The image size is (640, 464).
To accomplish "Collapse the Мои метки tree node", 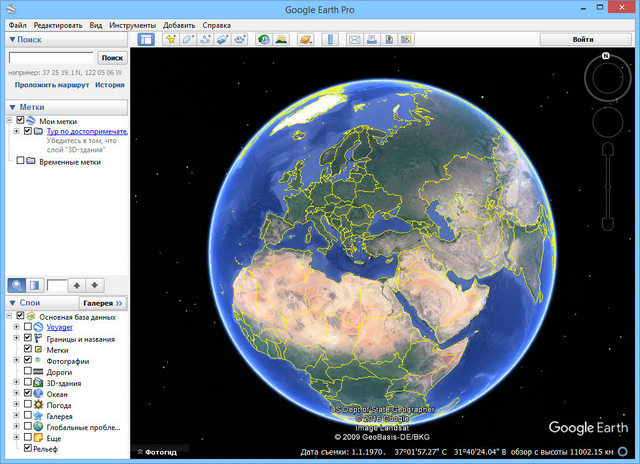I will pos(9,121).
